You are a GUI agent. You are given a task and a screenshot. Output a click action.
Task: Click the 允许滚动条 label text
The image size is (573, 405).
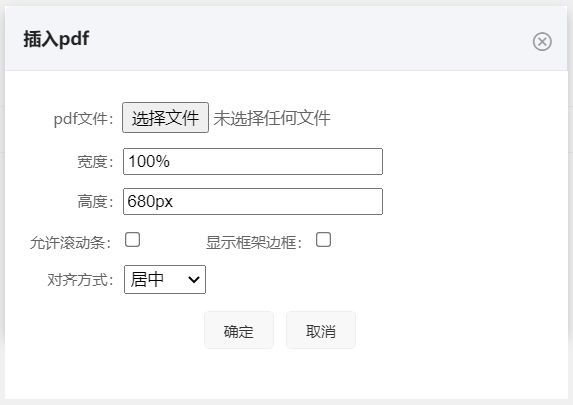point(71,243)
